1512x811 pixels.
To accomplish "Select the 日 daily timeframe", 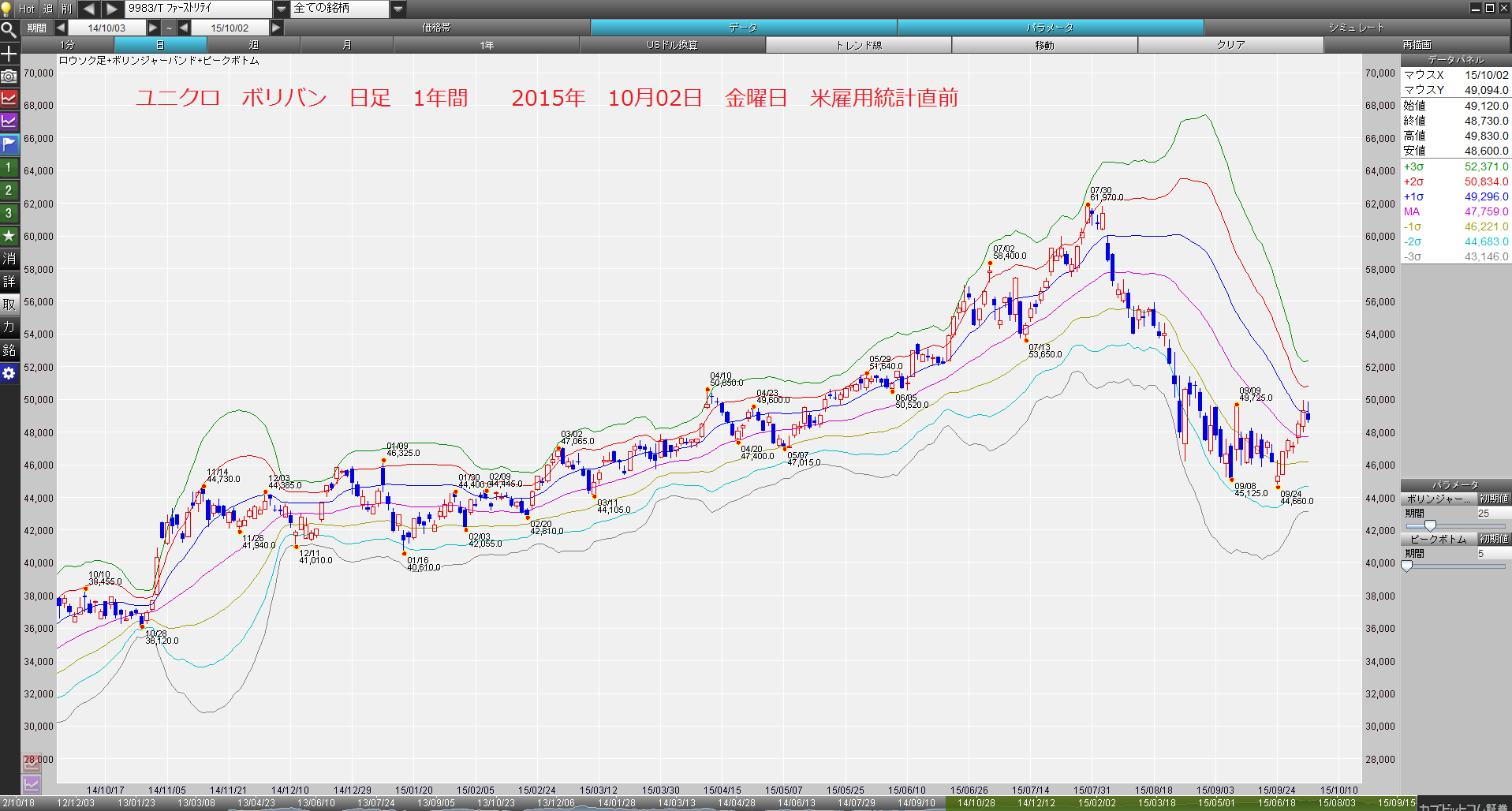I will [x=161, y=45].
